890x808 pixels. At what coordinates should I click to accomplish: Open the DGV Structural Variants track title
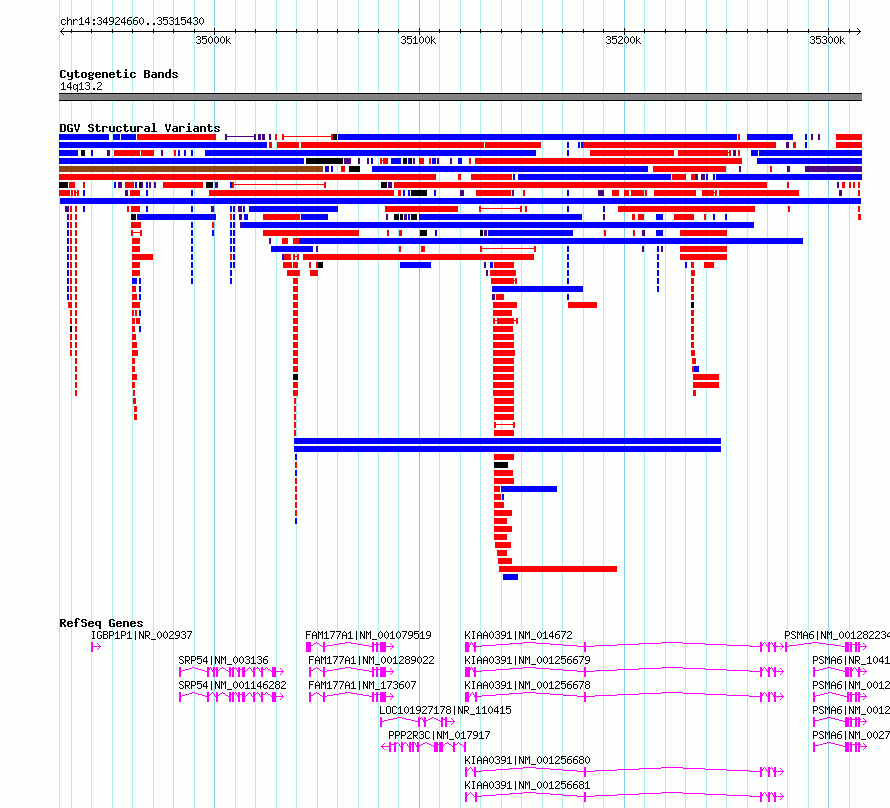140,128
